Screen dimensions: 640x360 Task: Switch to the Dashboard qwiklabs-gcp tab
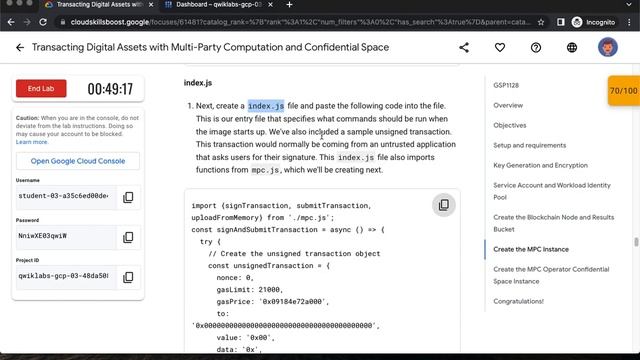pos(219,4)
